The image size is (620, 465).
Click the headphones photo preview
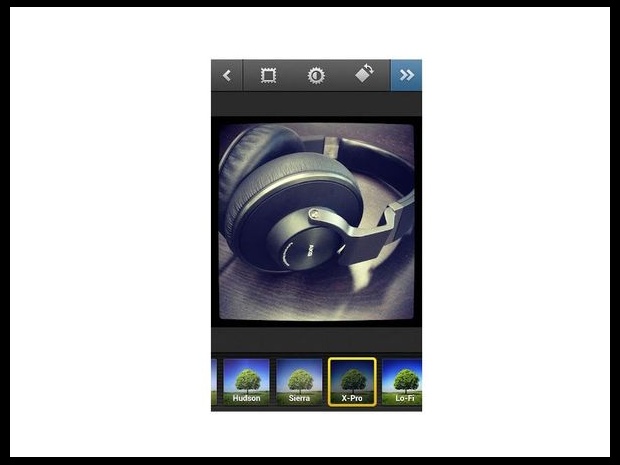316,221
